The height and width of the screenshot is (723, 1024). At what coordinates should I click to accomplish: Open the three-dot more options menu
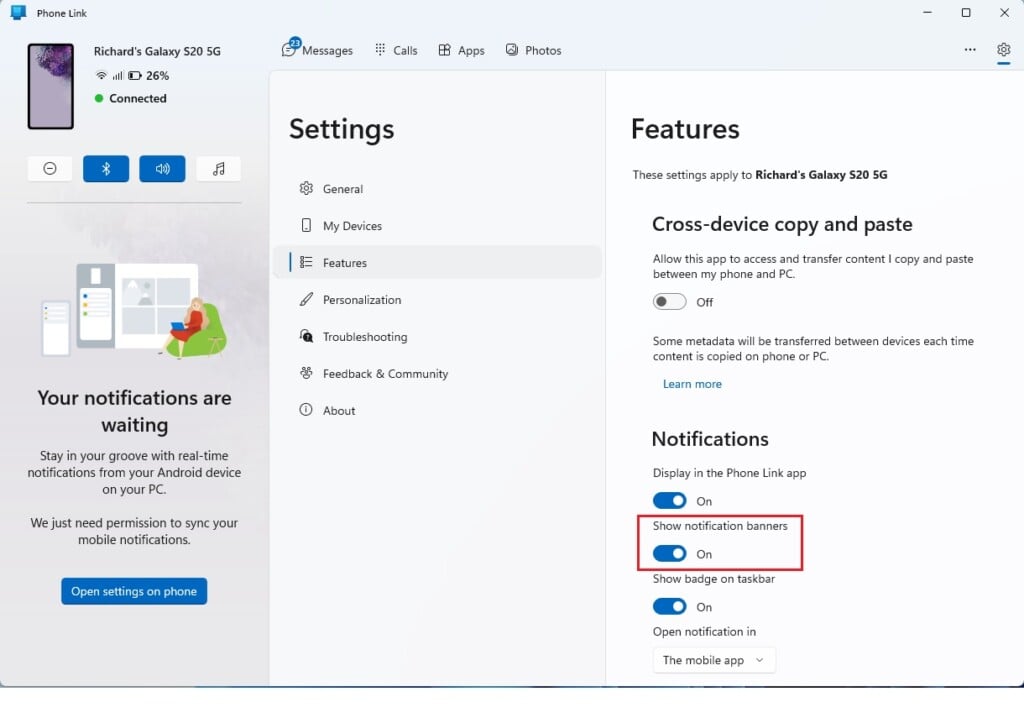pyautogui.click(x=970, y=50)
